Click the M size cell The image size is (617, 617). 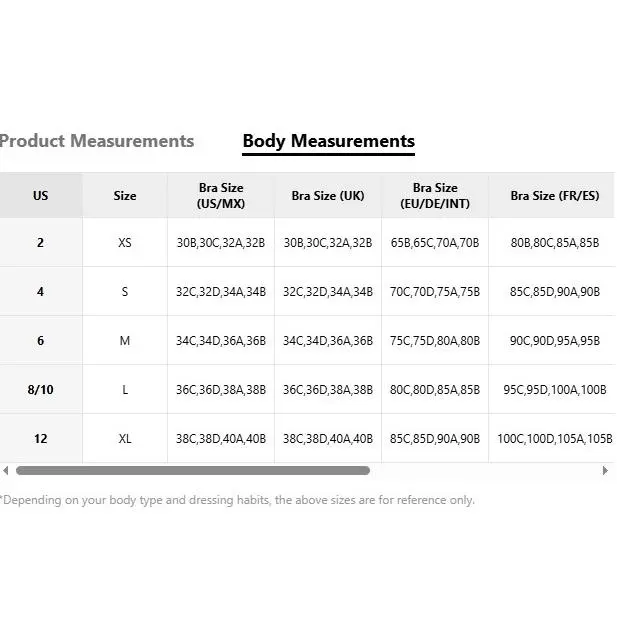tap(125, 341)
